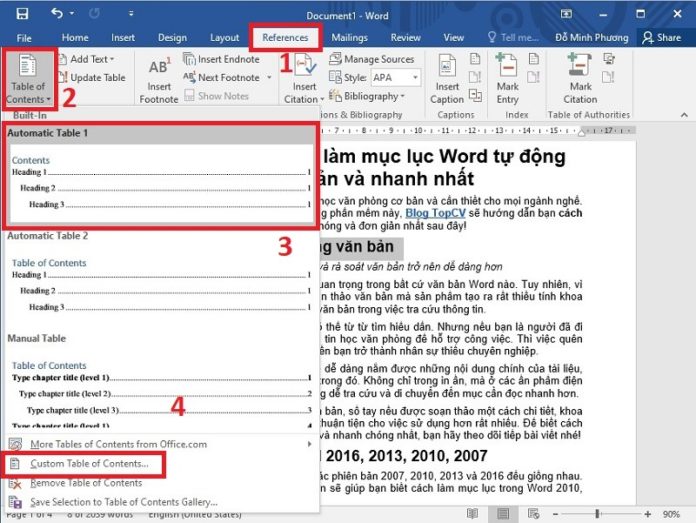
Task: Click the Next Footnote button
Action: (x=221, y=78)
